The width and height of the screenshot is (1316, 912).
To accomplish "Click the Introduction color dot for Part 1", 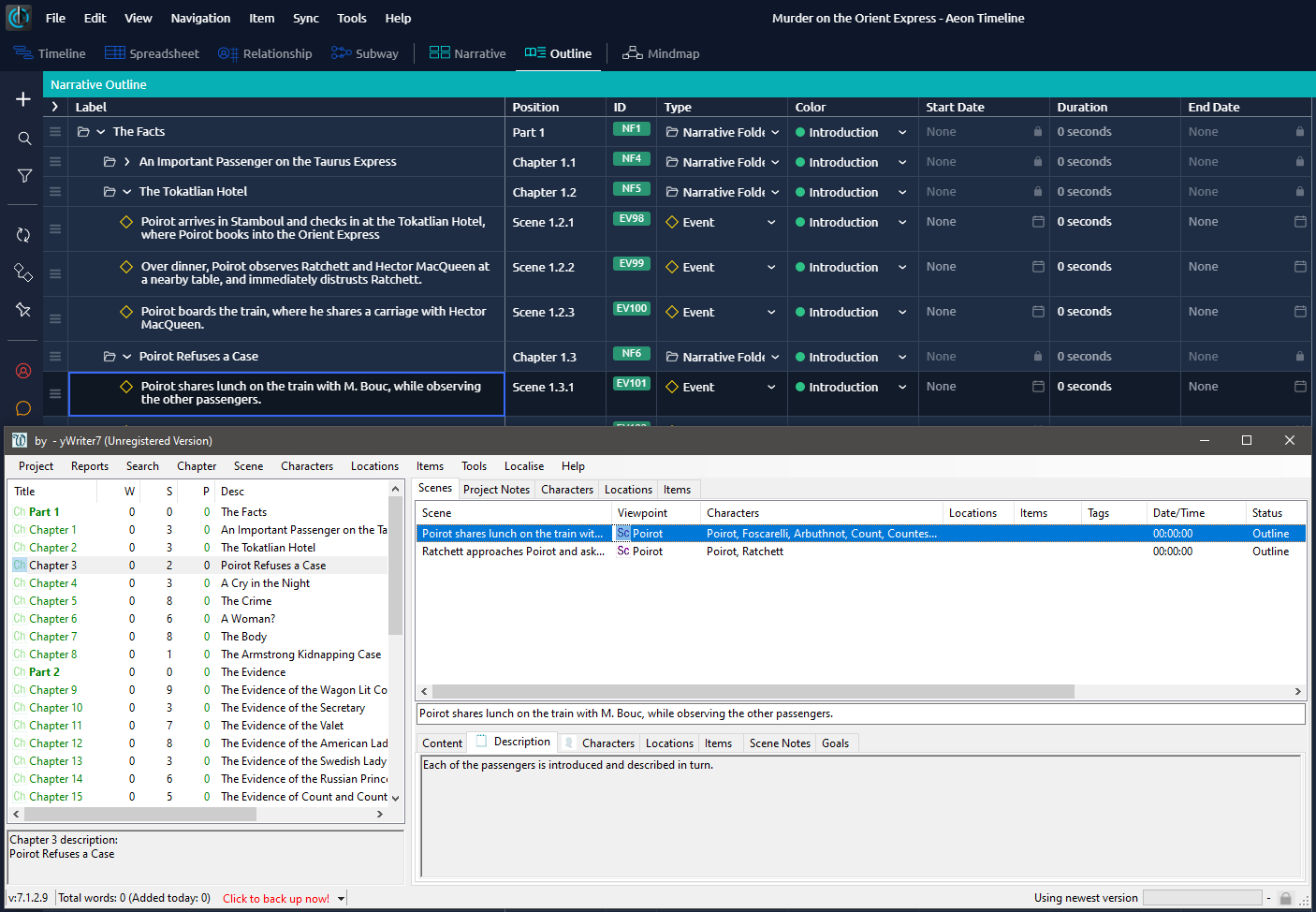I will 800,133.
